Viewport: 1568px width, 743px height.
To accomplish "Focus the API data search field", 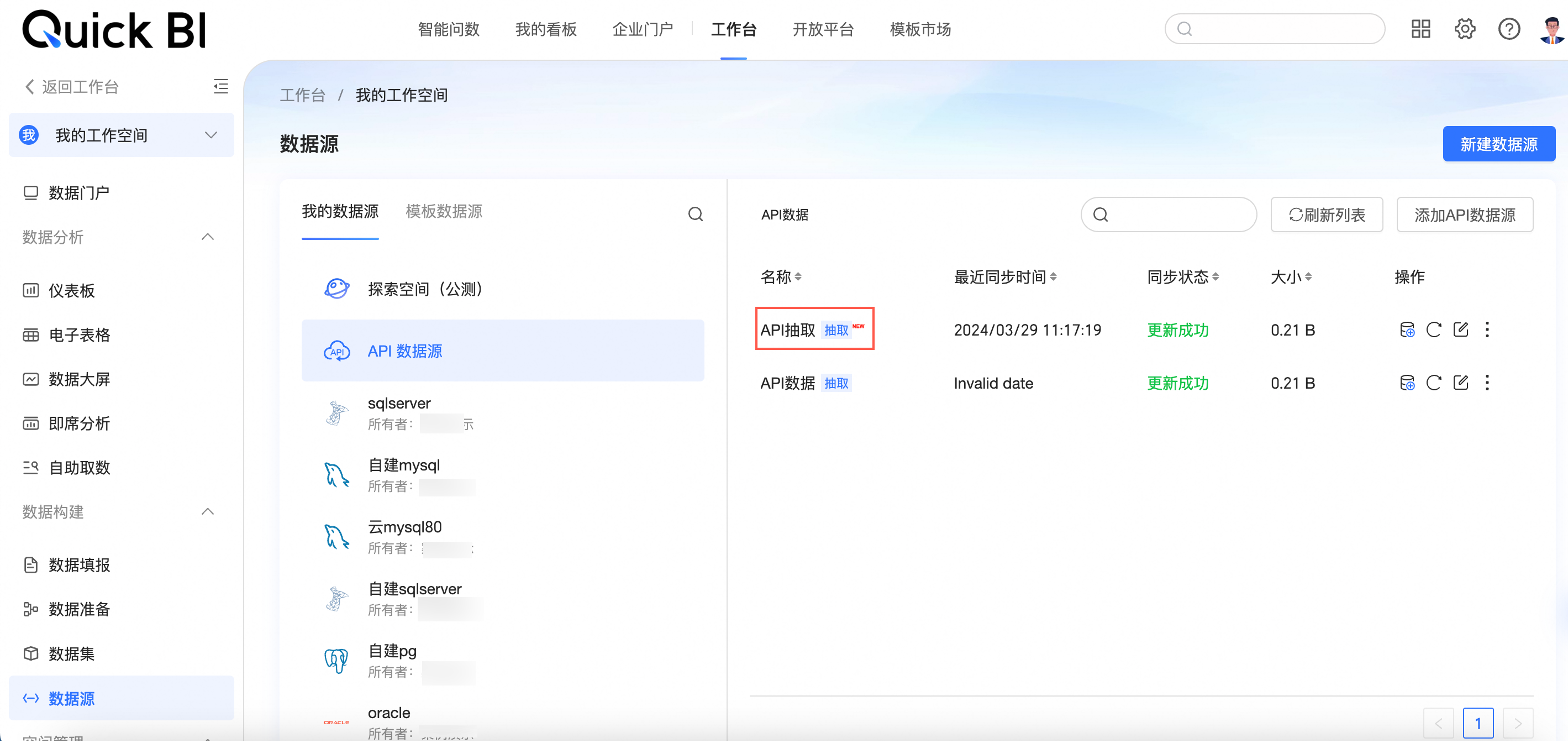I will [x=1168, y=214].
